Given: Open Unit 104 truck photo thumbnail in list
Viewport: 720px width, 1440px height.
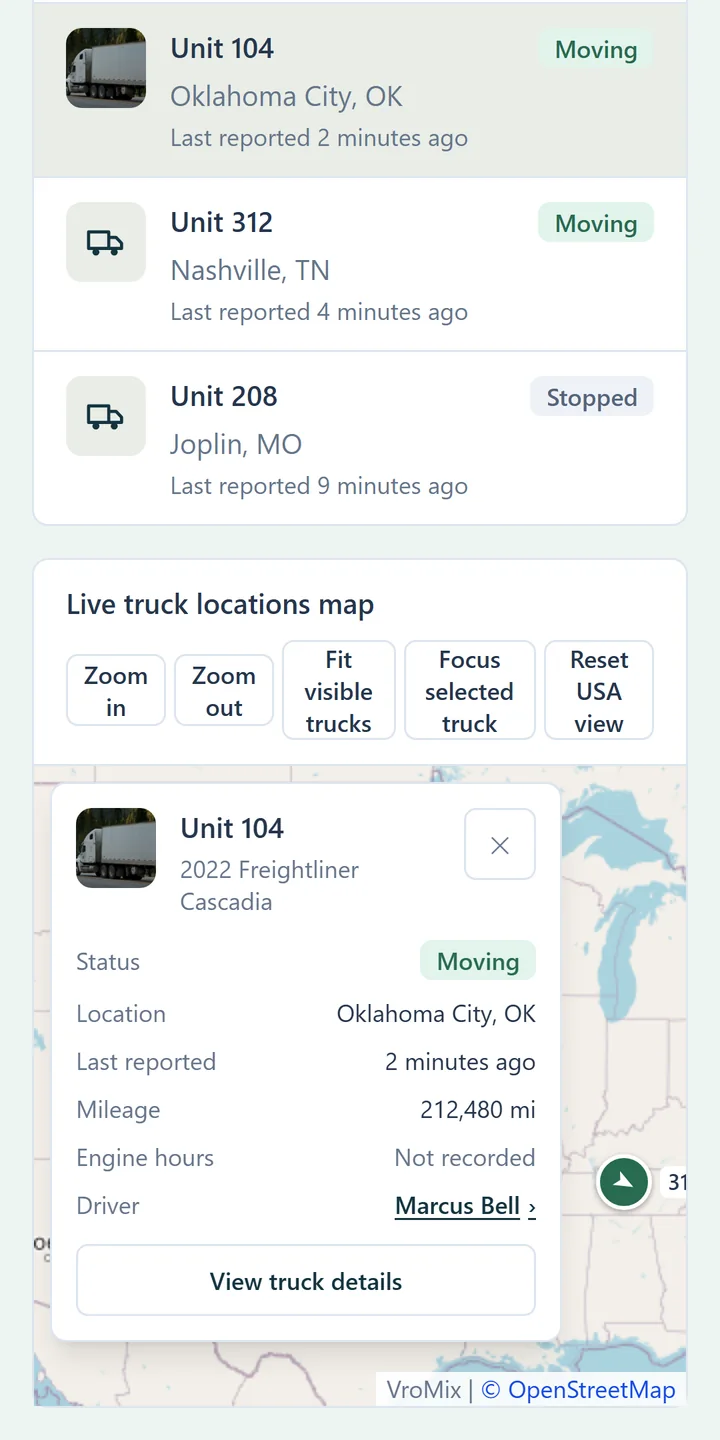Looking at the screenshot, I should [106, 68].
